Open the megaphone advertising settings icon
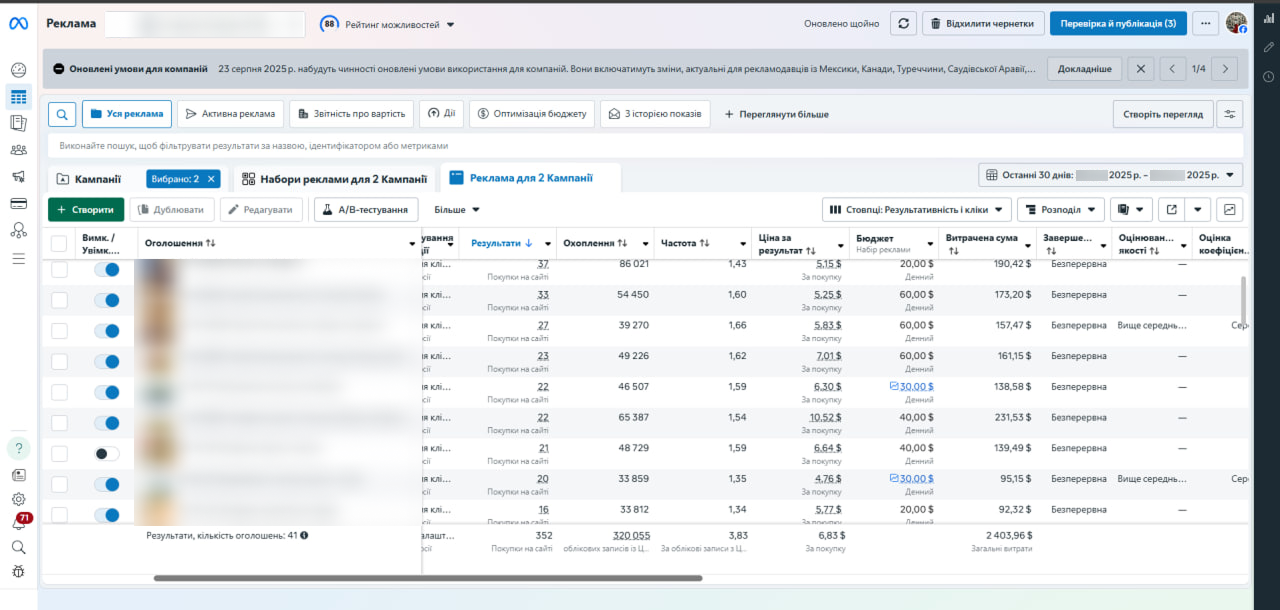The height and width of the screenshot is (610, 1280). coord(18,177)
